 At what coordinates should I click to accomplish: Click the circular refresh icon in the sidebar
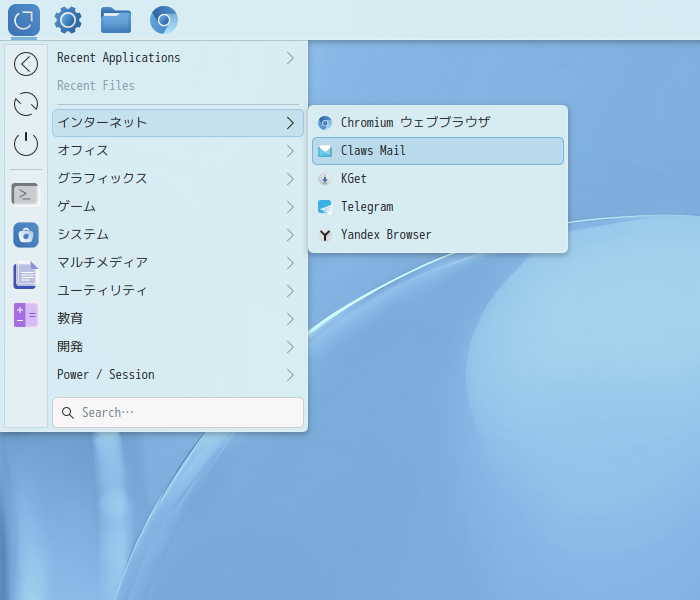click(x=26, y=104)
